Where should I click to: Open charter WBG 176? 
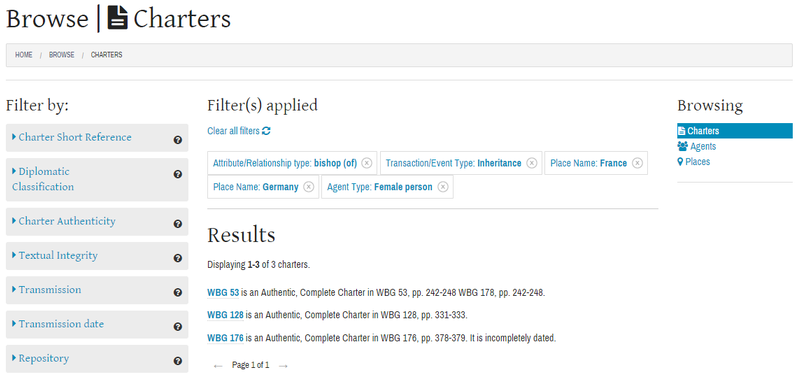(x=225, y=338)
